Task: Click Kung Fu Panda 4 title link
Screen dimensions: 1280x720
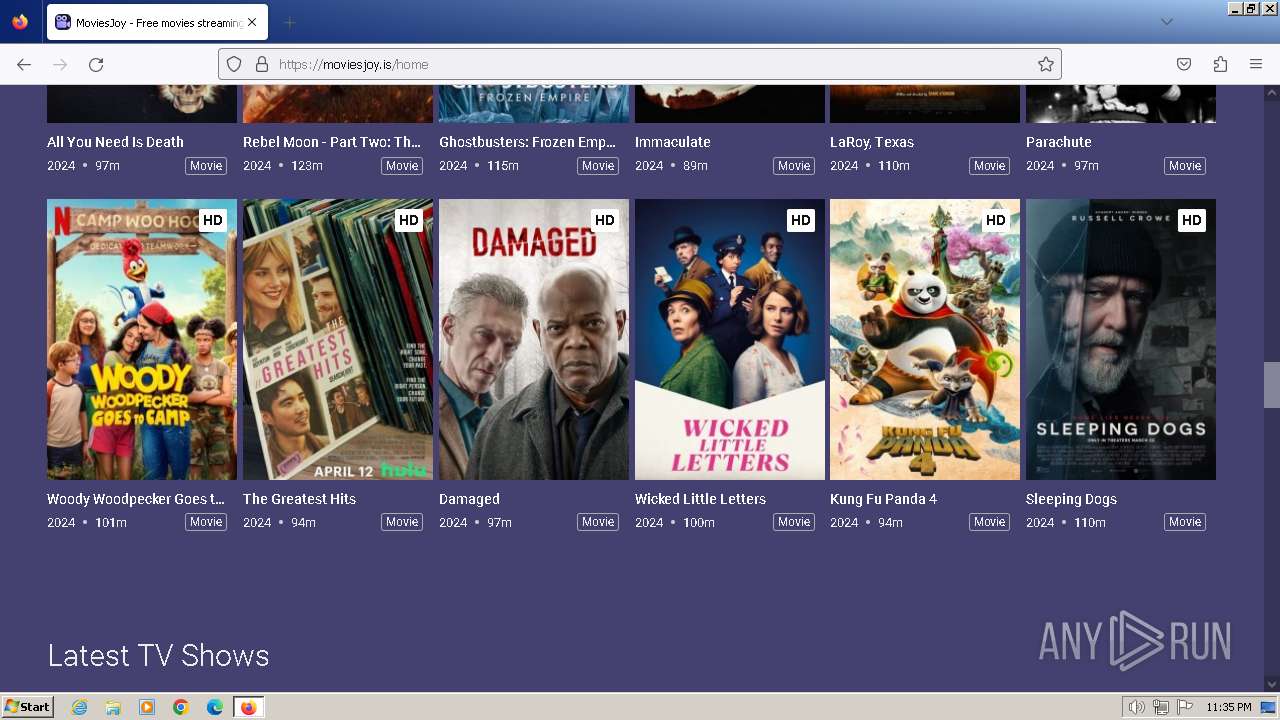Action: (884, 499)
